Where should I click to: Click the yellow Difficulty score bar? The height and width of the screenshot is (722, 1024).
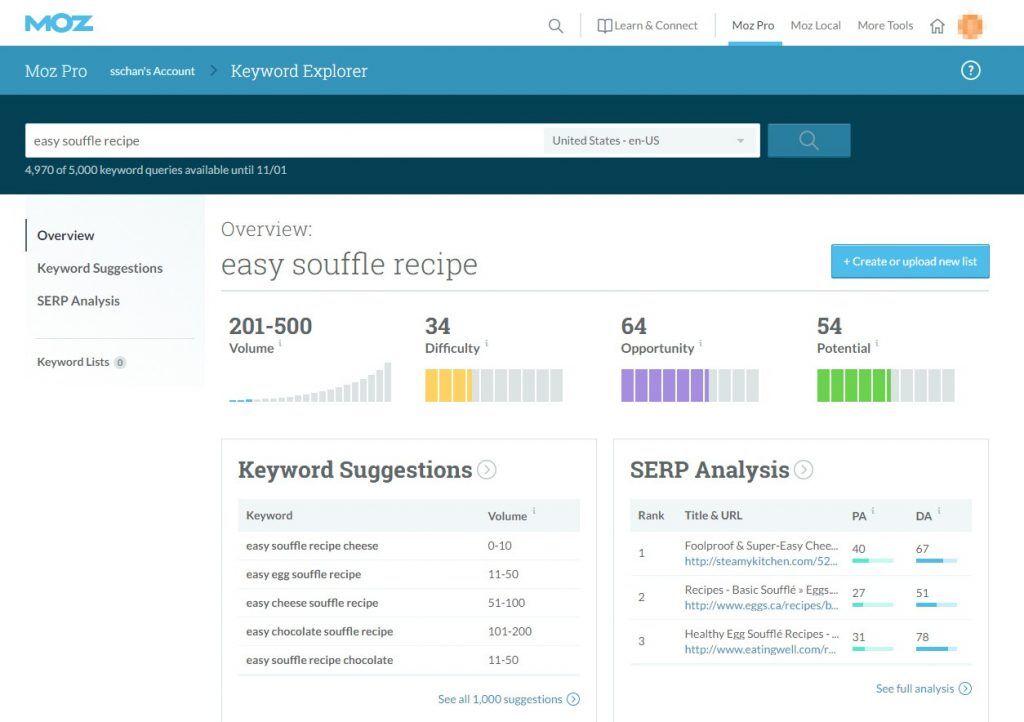494,385
